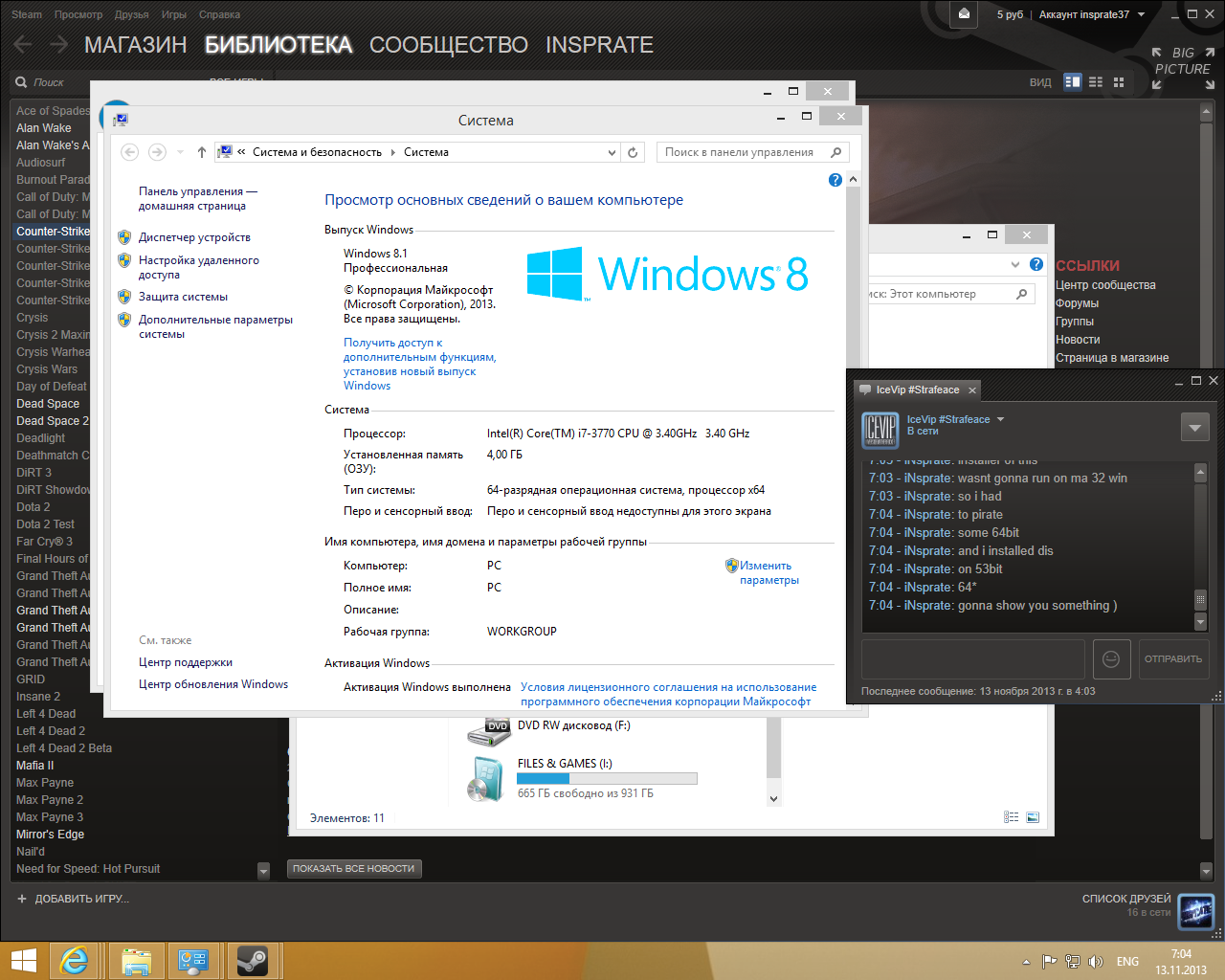Open Друзья menu
The height and width of the screenshot is (980, 1225).
point(131,14)
